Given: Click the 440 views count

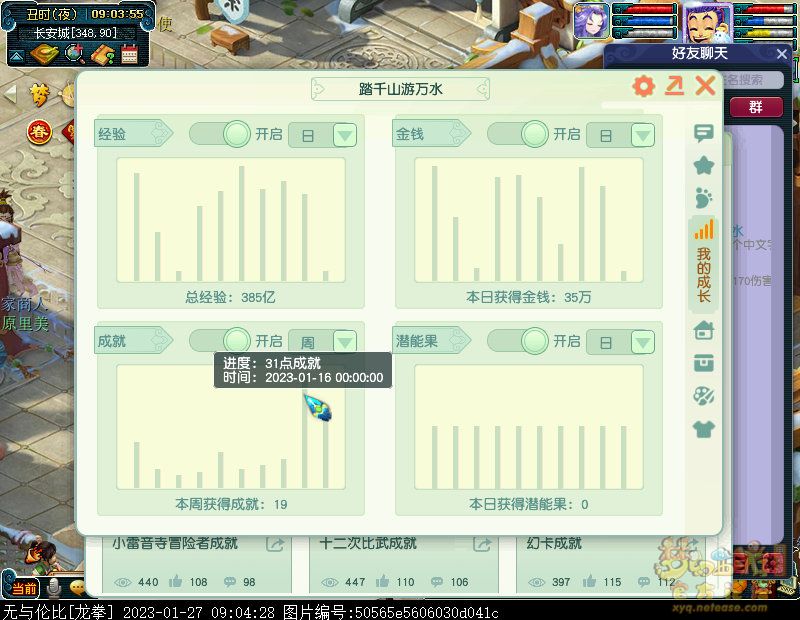Looking at the screenshot, I should (148, 582).
